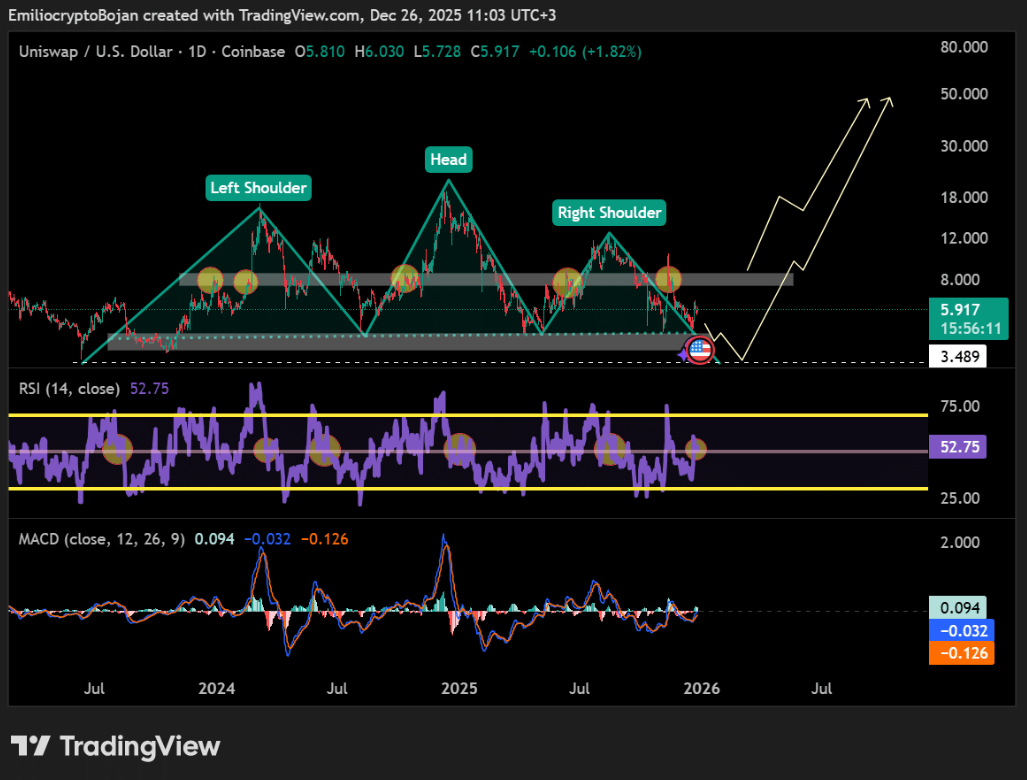Click the yellow circle under the Head label

404,278
